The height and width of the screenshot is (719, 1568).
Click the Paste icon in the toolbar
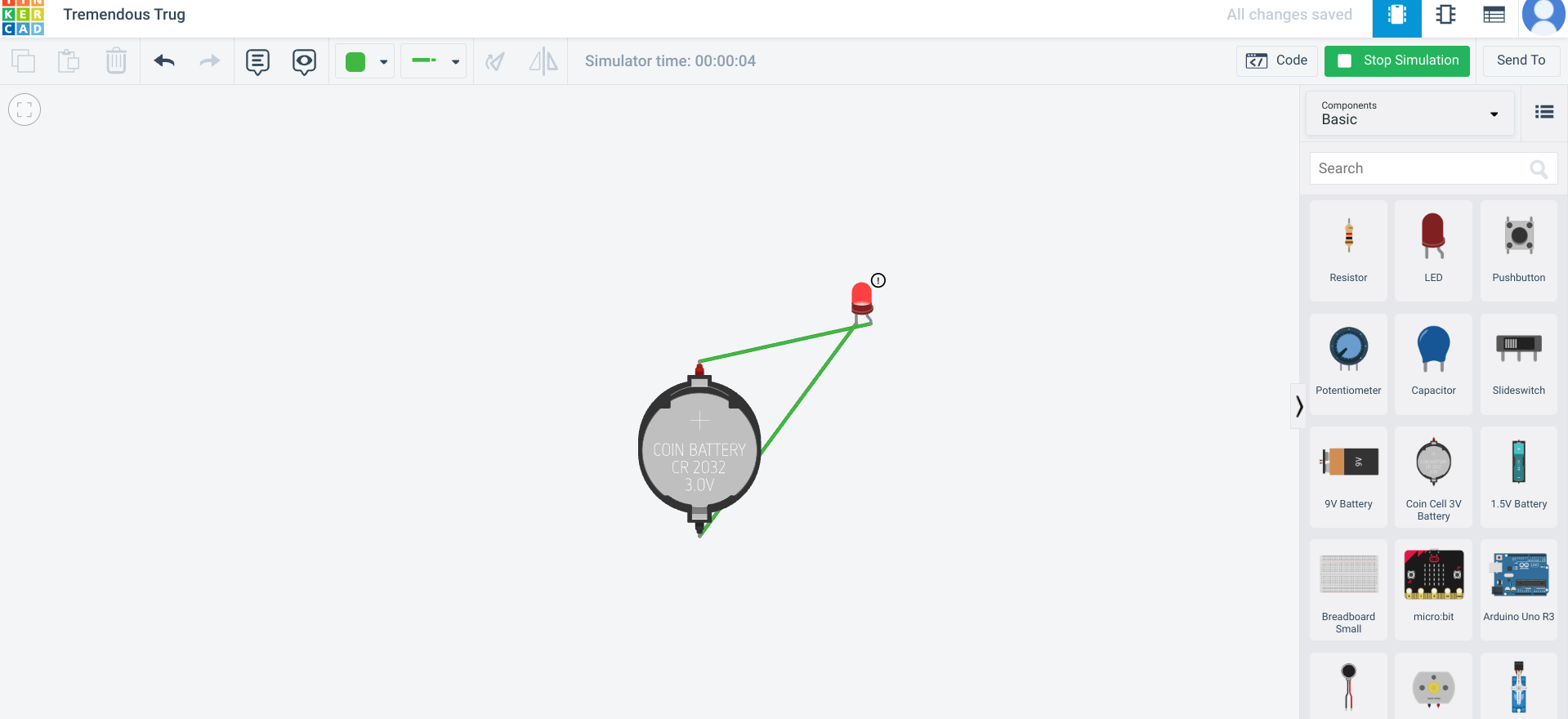click(69, 61)
